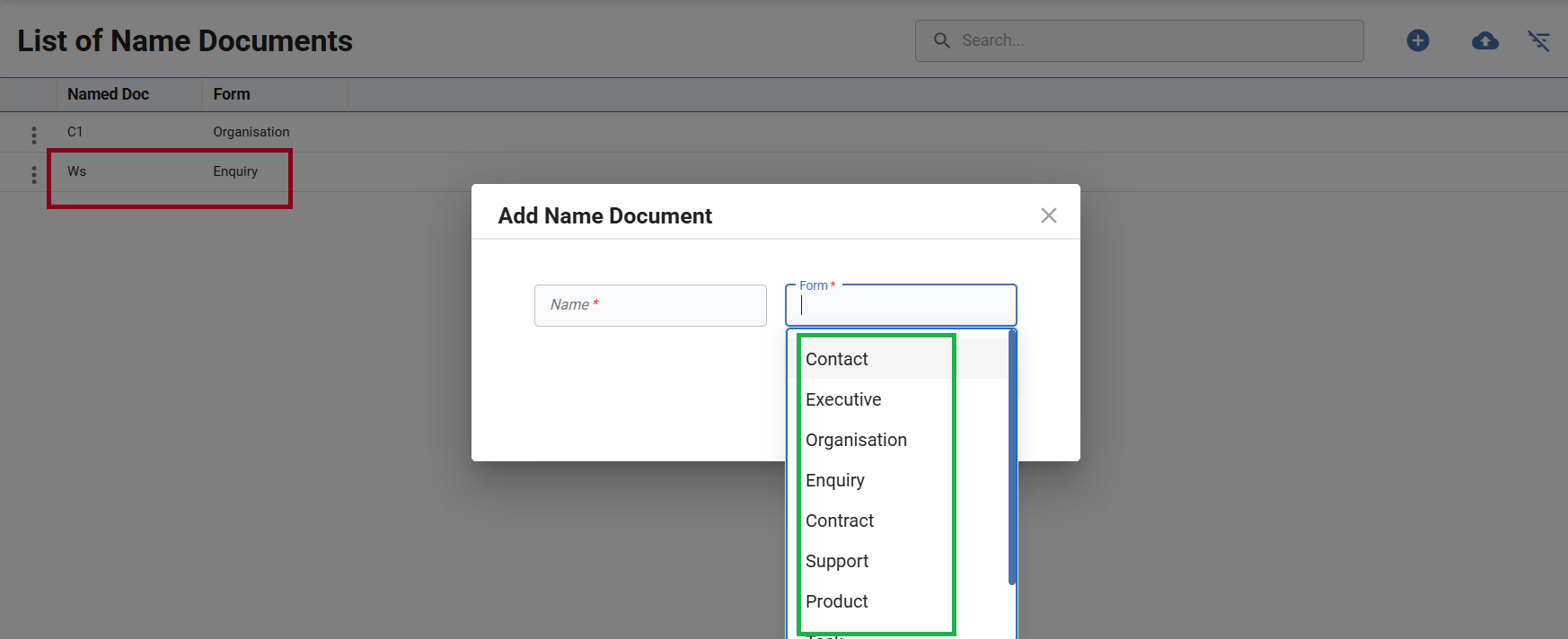Pick Support from the Form options
The image size is (1568, 639).
pos(898,561)
